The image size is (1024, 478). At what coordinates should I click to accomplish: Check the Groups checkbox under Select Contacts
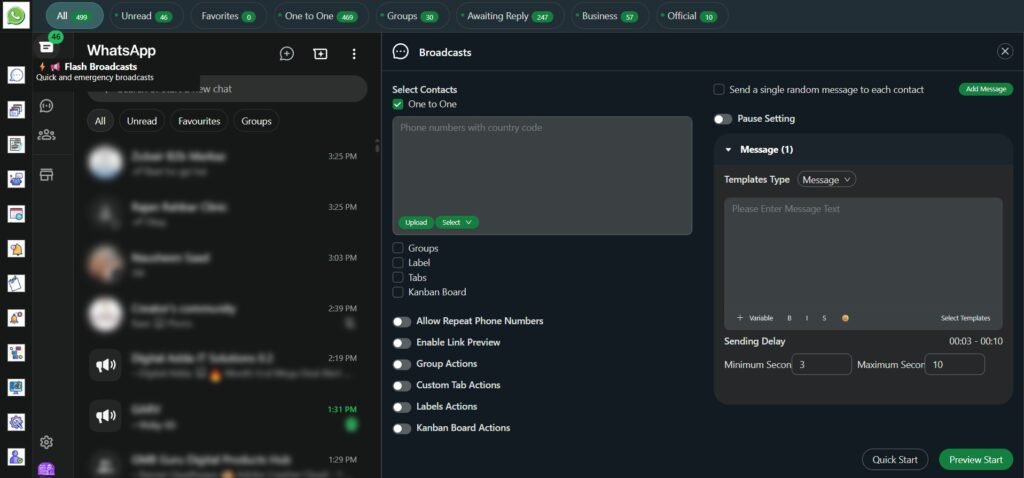[x=398, y=248]
